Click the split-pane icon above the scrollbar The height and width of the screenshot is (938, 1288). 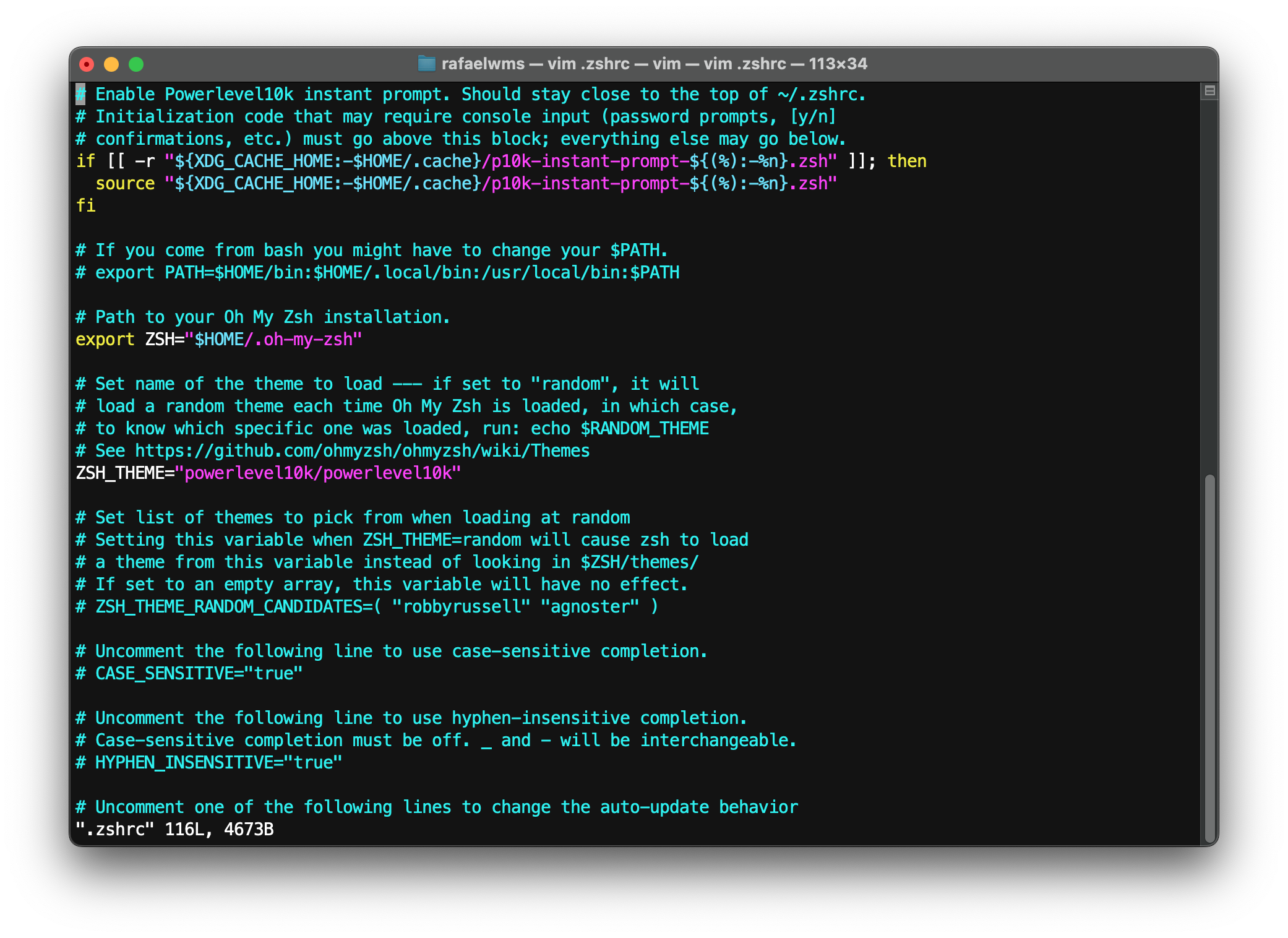(x=1209, y=91)
